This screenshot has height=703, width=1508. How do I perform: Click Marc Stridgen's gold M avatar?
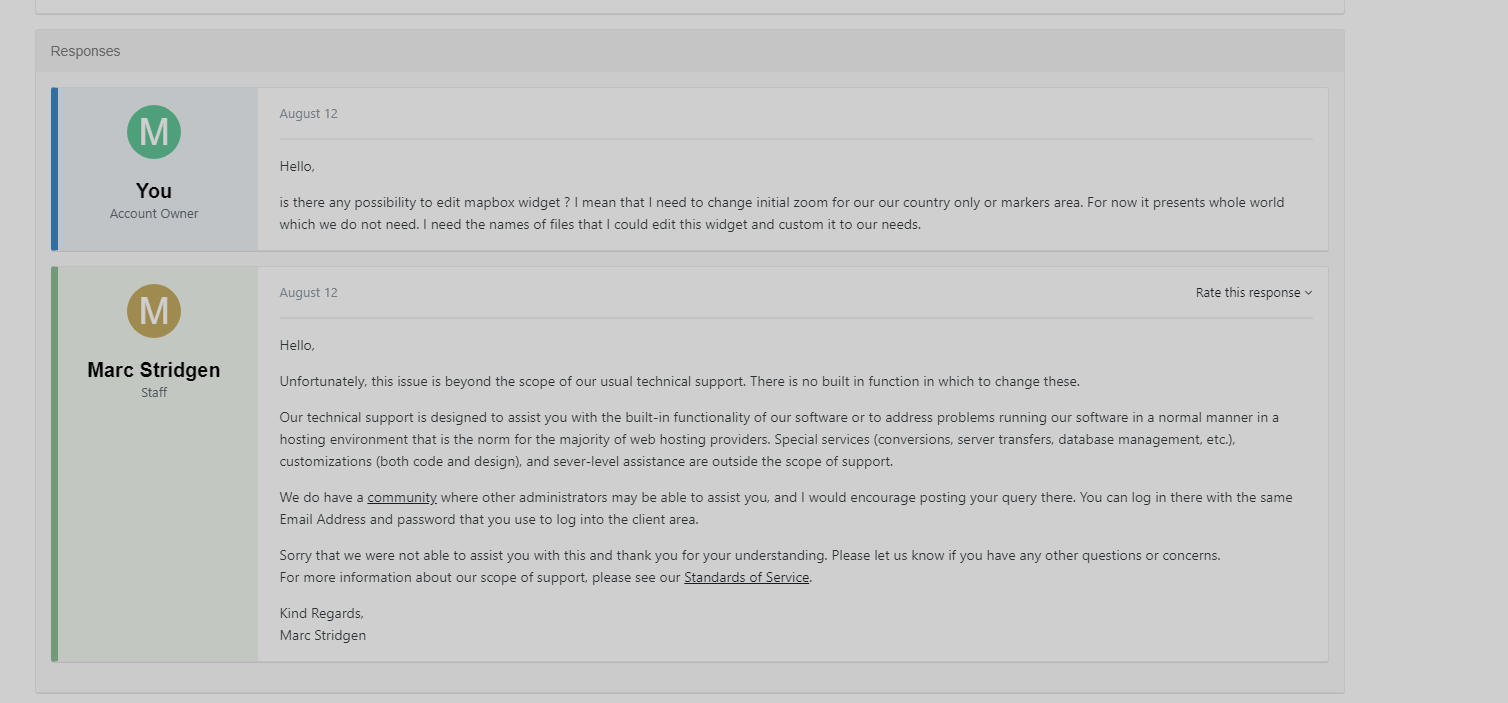pyautogui.click(x=154, y=311)
